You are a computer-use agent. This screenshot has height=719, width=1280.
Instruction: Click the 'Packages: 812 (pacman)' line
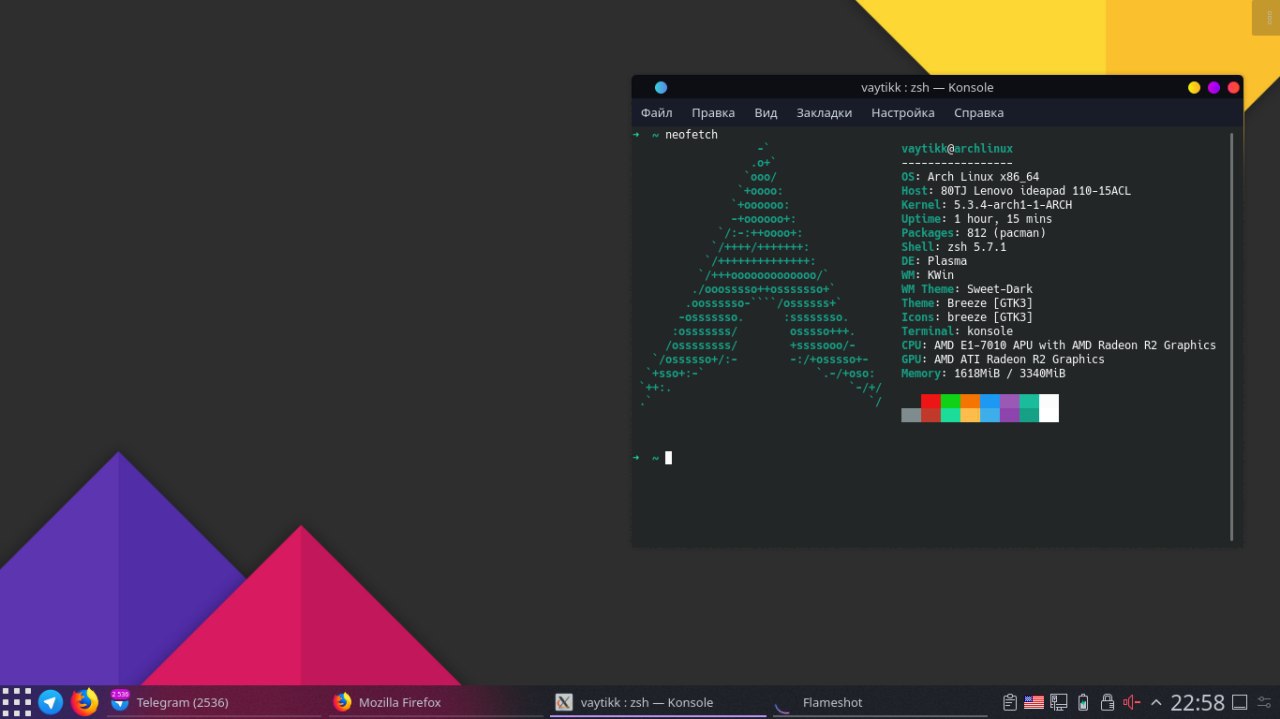tap(973, 233)
